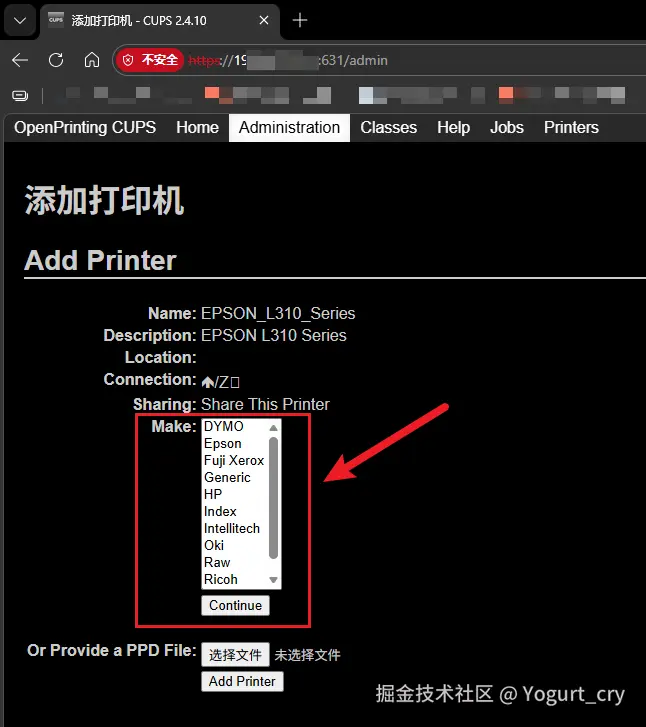
Task: Select DYMO in the Make list
Action: click(x=236, y=427)
